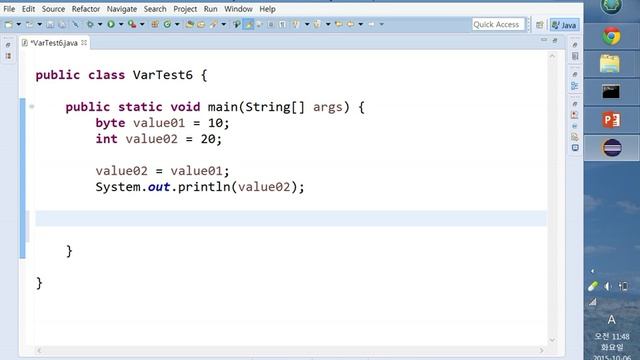Click the Run External Tools icon
This screenshot has height=360, width=640.
[x=132, y=24]
